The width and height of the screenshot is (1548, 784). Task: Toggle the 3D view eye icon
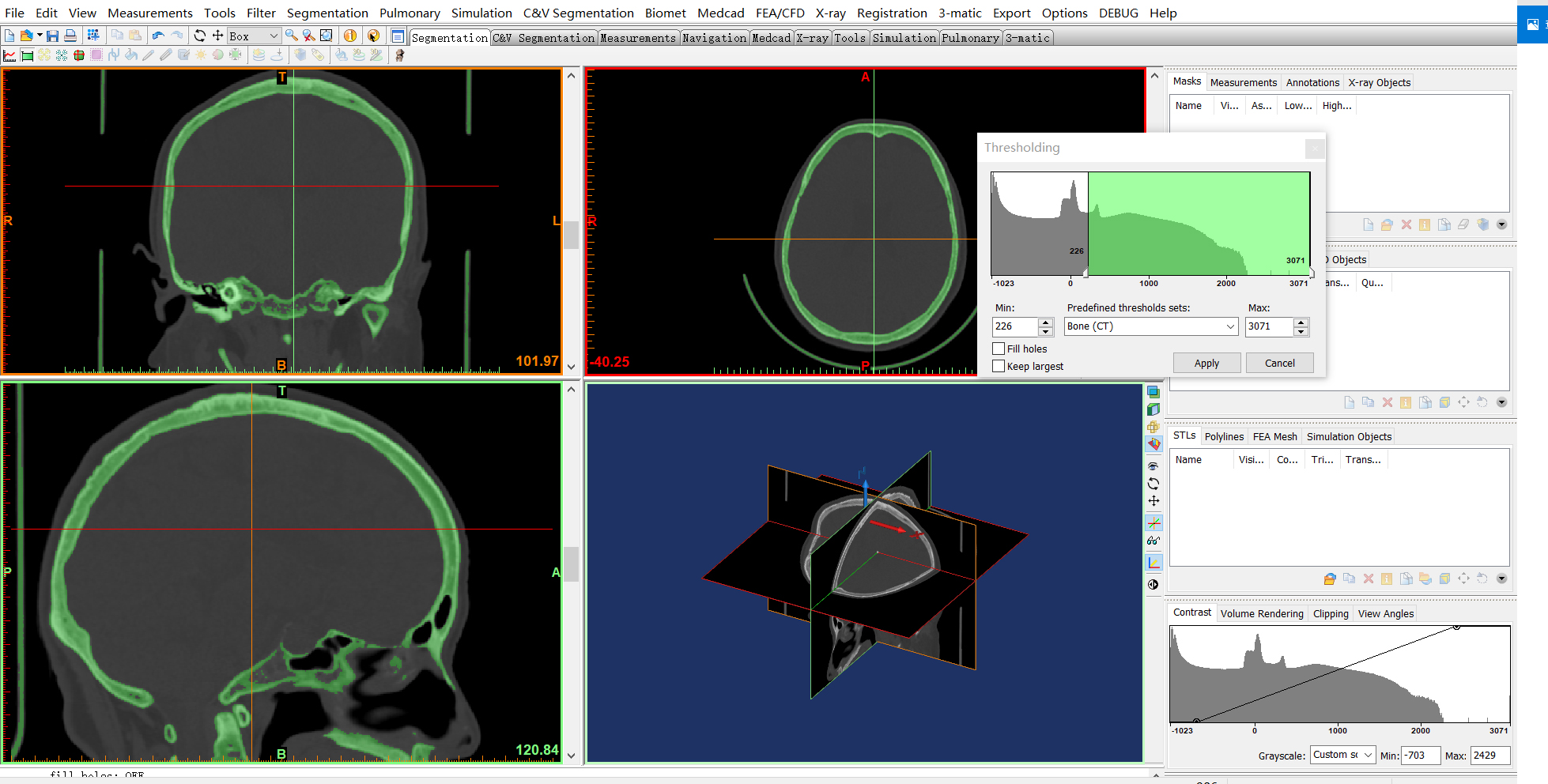[x=1153, y=466]
